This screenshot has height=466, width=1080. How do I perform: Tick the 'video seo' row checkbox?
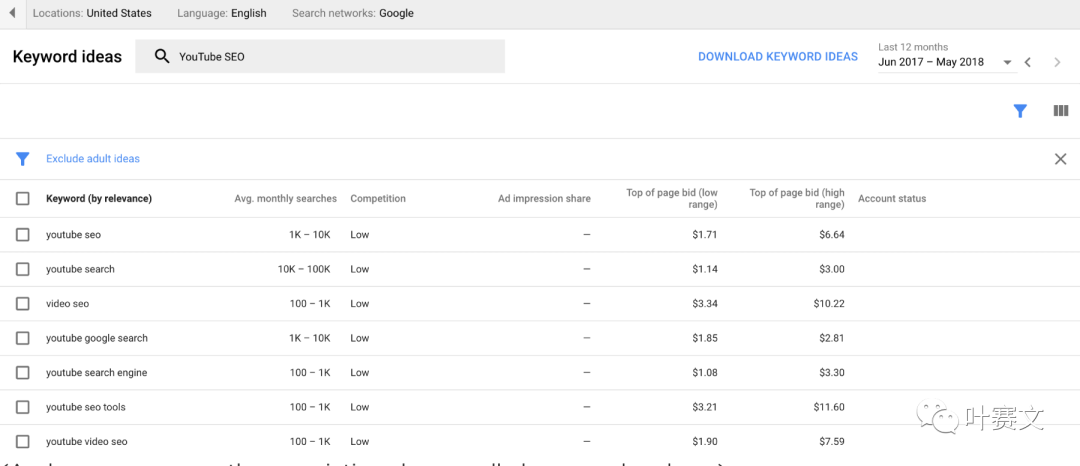(x=23, y=304)
